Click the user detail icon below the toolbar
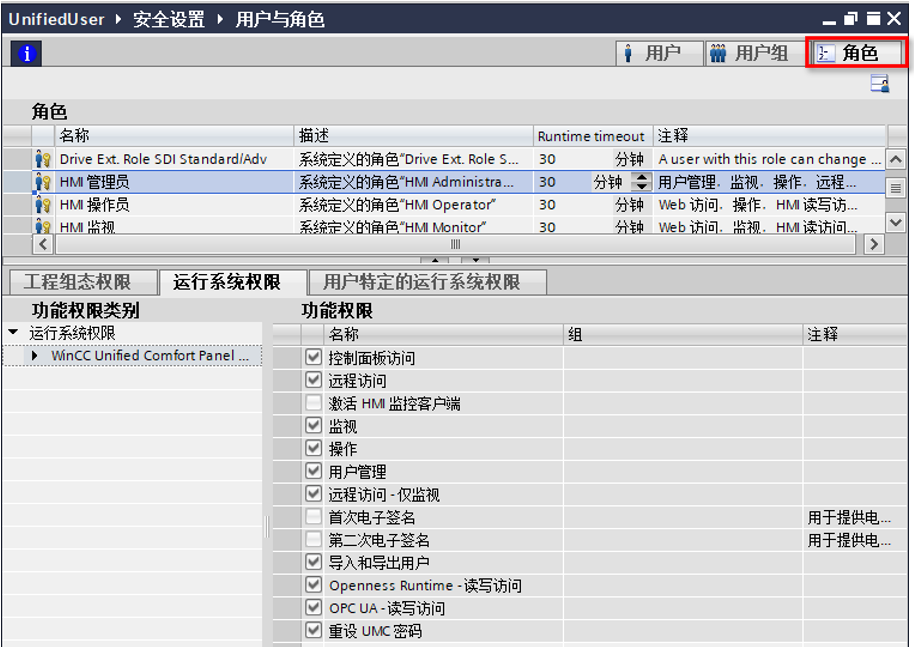914x647 pixels. click(878, 85)
